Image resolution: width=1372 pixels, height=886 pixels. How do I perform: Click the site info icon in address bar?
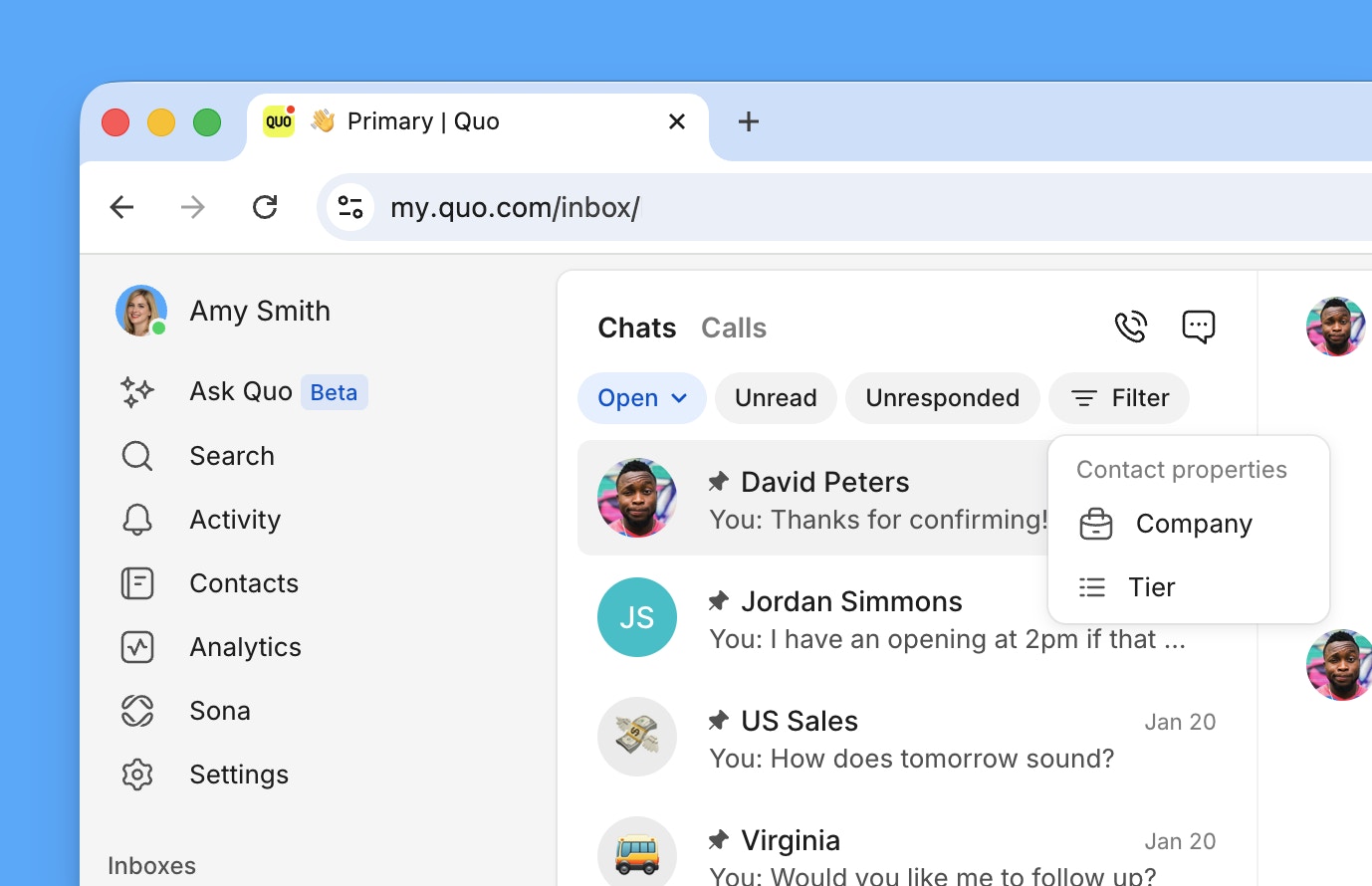pos(350,207)
